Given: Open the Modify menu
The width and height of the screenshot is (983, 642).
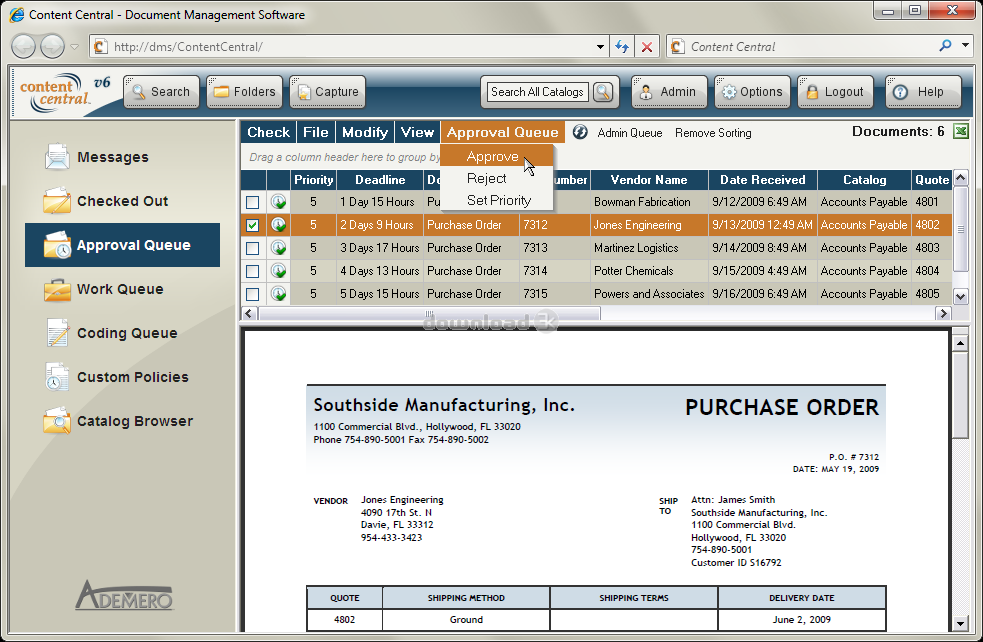Looking at the screenshot, I should 365,132.
